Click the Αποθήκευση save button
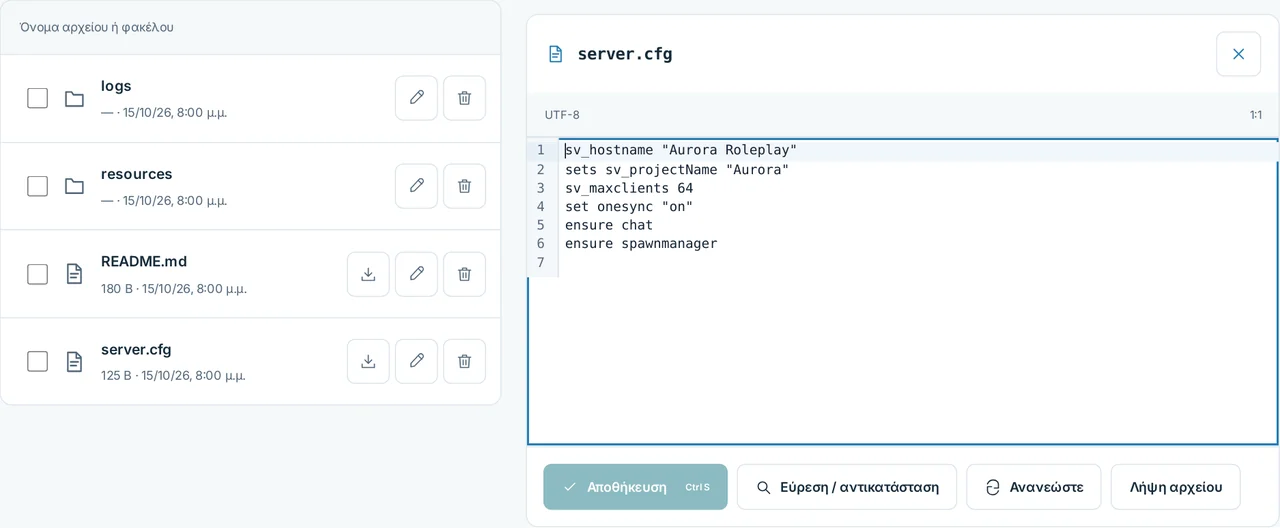Viewport: 1280px width, 528px height. tap(635, 487)
